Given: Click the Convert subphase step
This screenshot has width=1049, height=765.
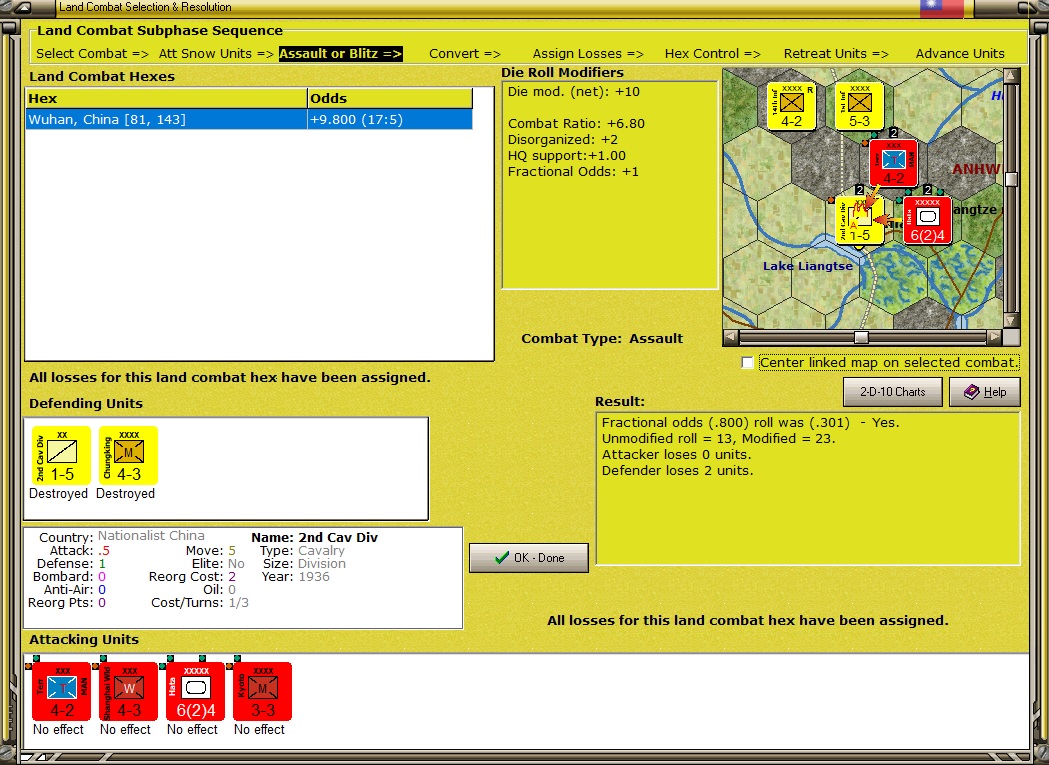Looking at the screenshot, I should tap(465, 54).
